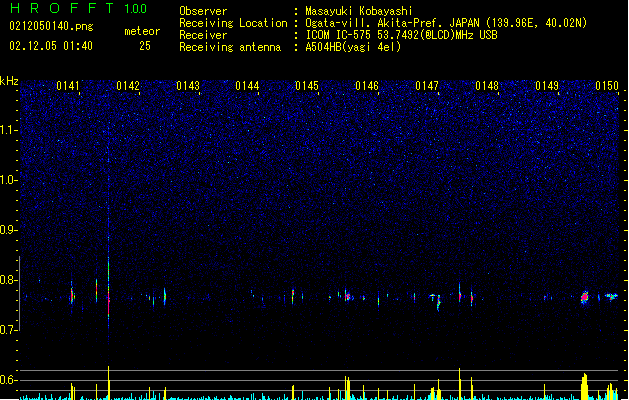The image size is (629, 400).
Task: Click the A504HB(yagi 4el) antenna text
Action: pos(353,47)
